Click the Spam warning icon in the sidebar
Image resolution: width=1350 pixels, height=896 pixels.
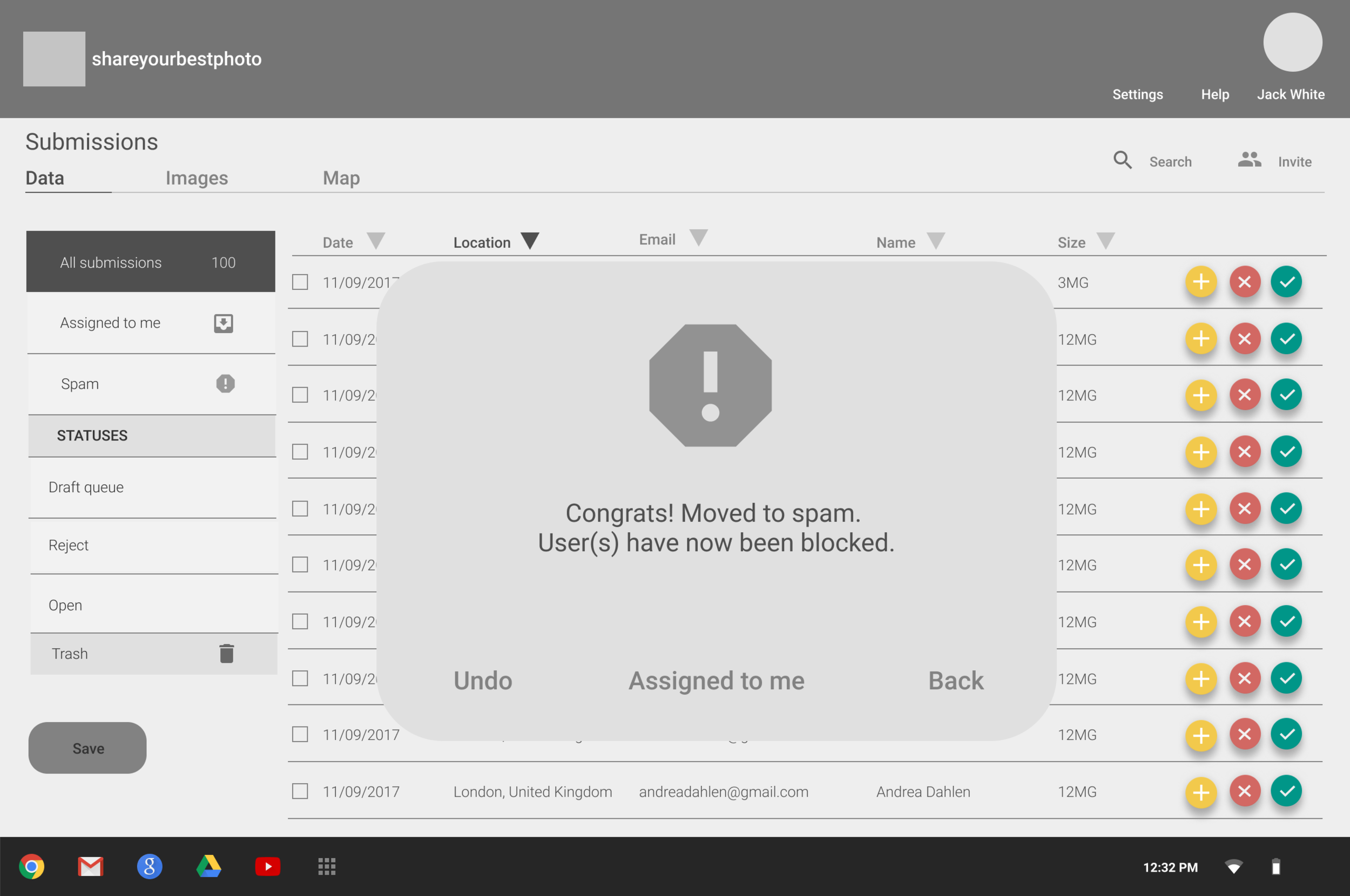(225, 383)
